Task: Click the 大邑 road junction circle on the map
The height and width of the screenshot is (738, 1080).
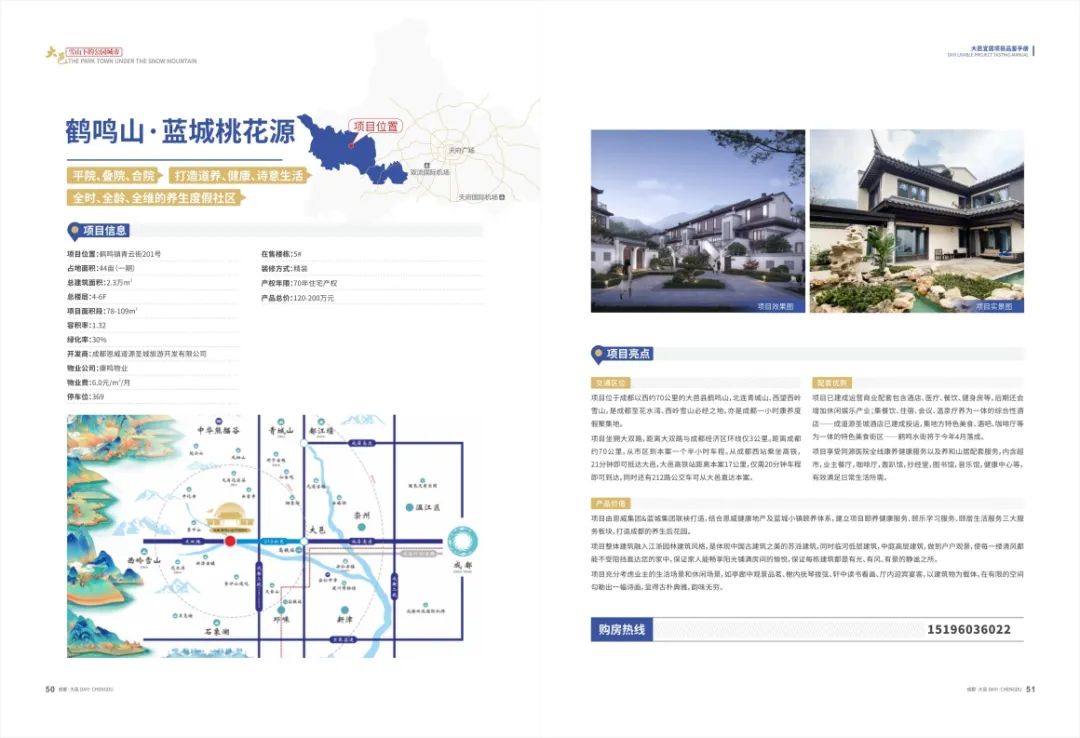Action: 303,541
